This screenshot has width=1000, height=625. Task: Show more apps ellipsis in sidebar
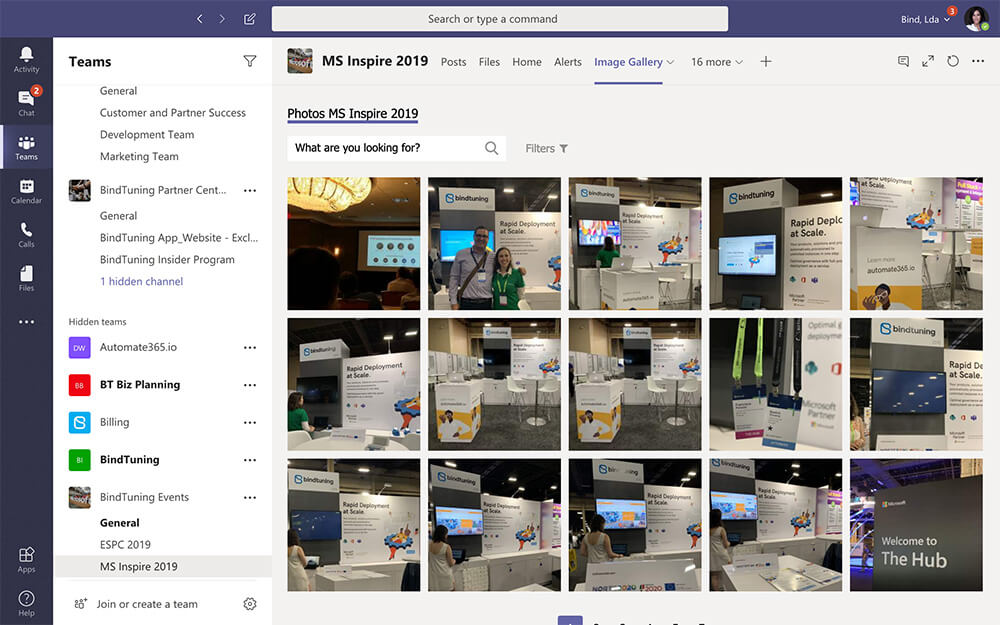point(26,322)
